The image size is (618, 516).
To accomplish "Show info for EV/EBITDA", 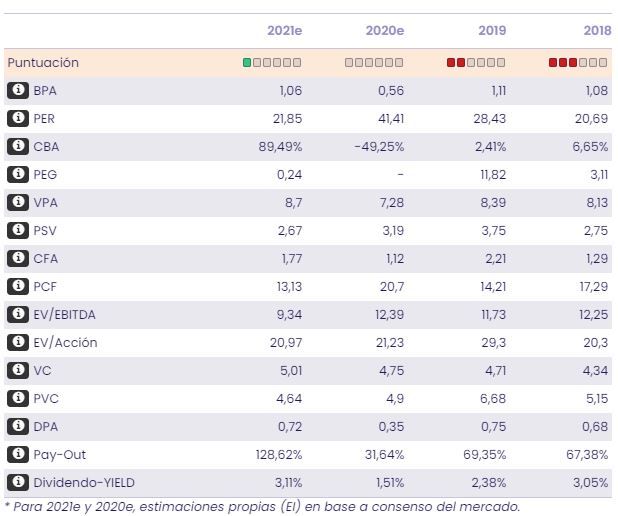I will 17,314.
